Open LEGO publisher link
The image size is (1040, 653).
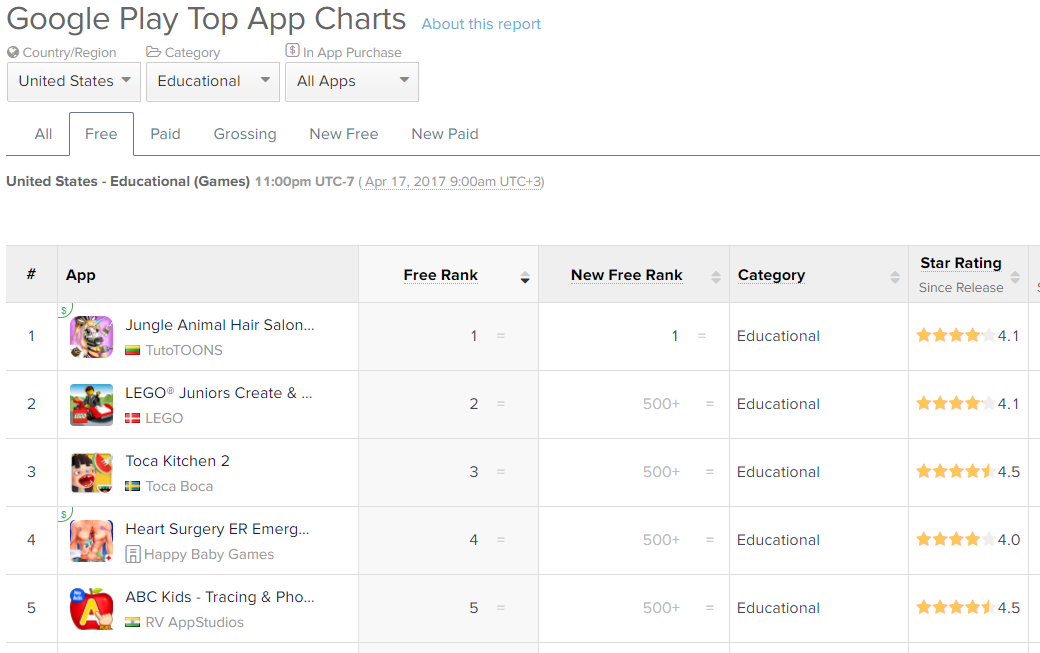tap(164, 418)
